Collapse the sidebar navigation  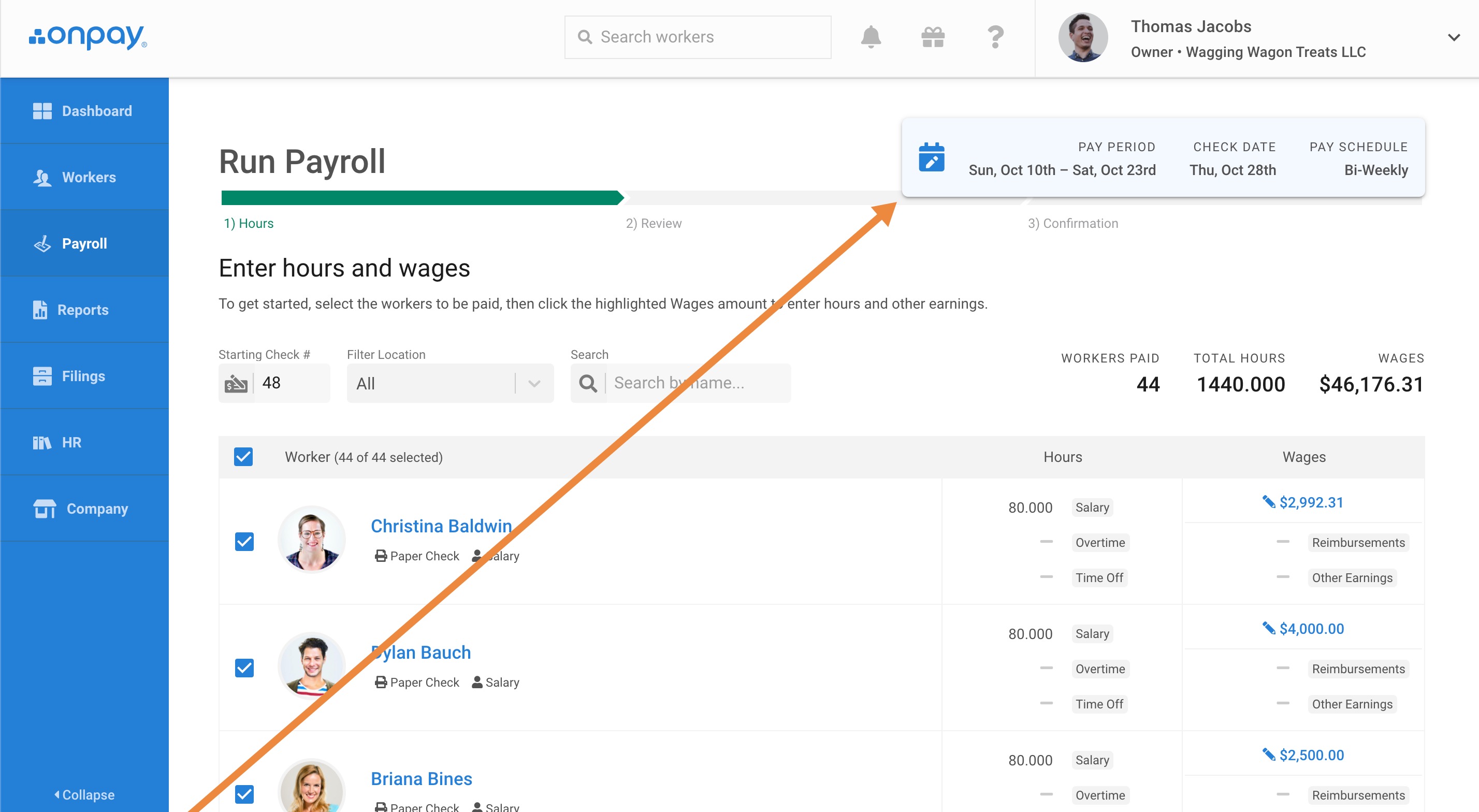[x=84, y=795]
